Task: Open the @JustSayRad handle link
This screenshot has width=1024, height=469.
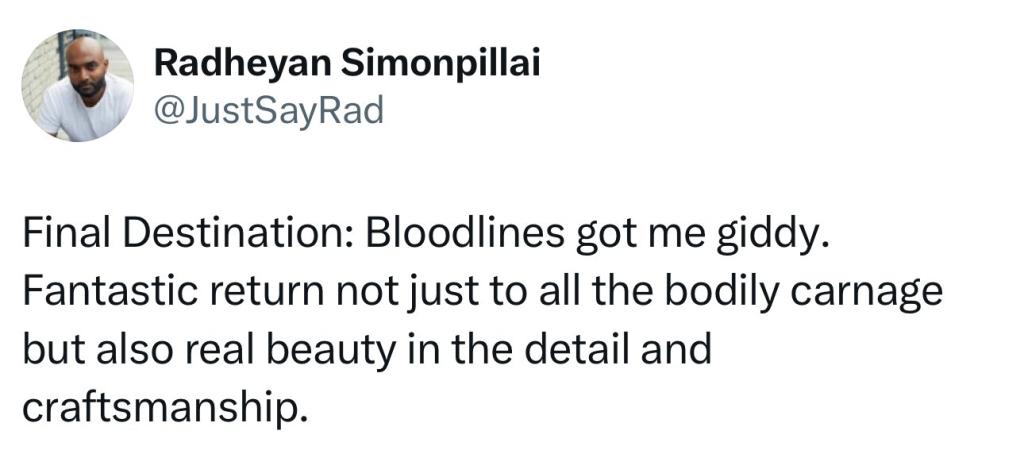Action: (x=268, y=110)
